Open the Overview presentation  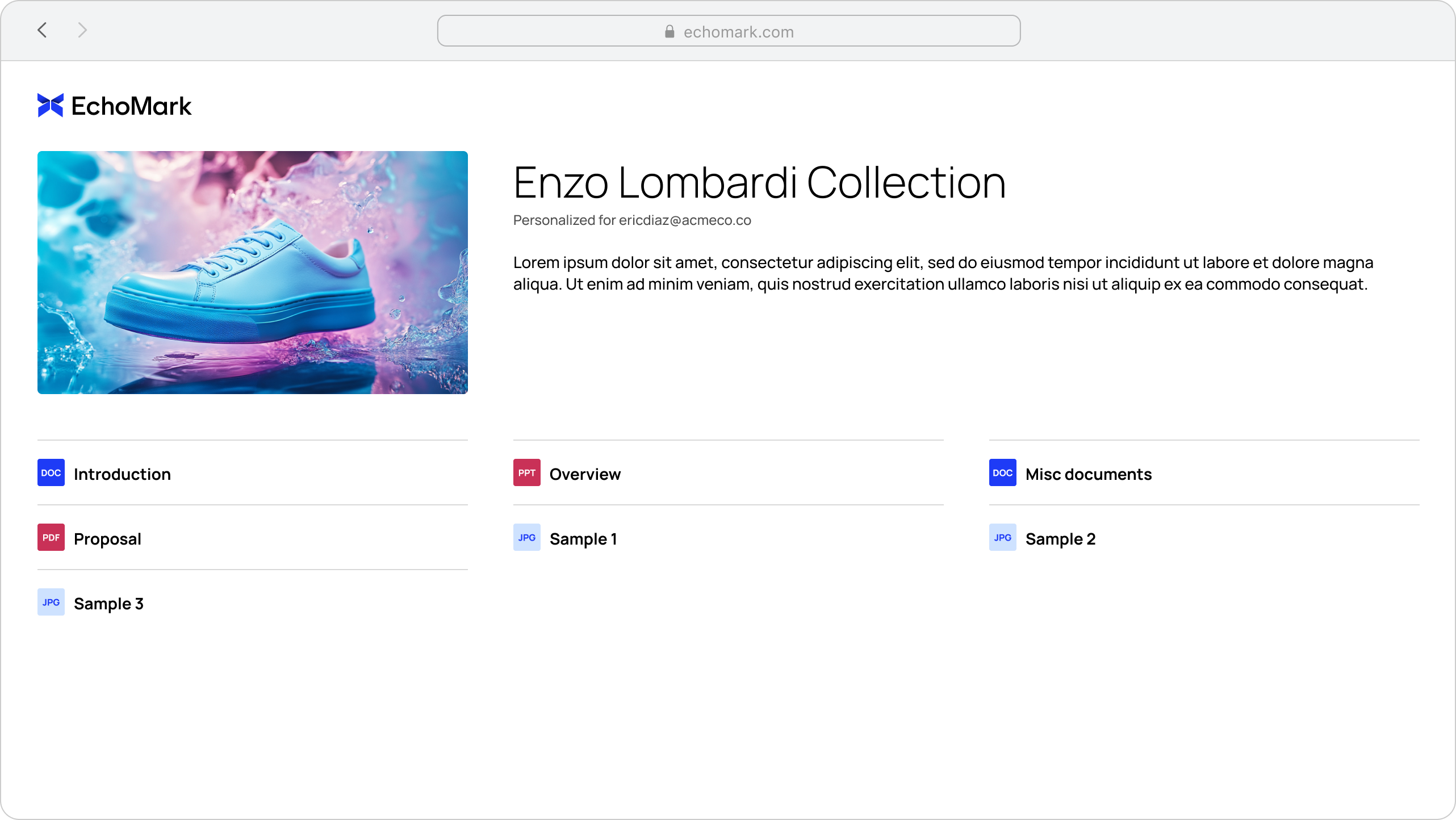point(585,474)
